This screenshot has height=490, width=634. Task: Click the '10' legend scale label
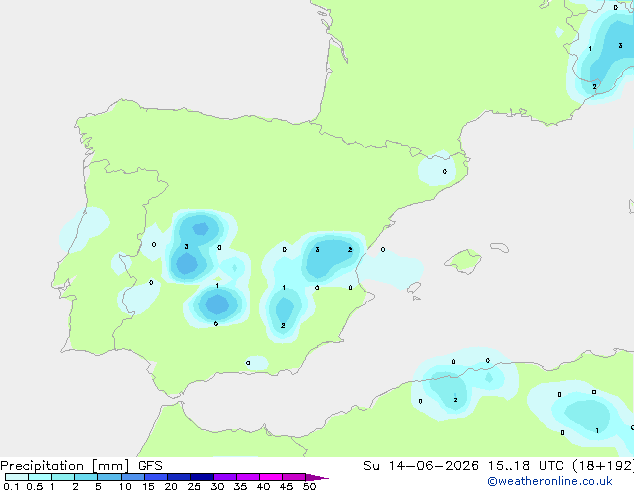click(125, 486)
